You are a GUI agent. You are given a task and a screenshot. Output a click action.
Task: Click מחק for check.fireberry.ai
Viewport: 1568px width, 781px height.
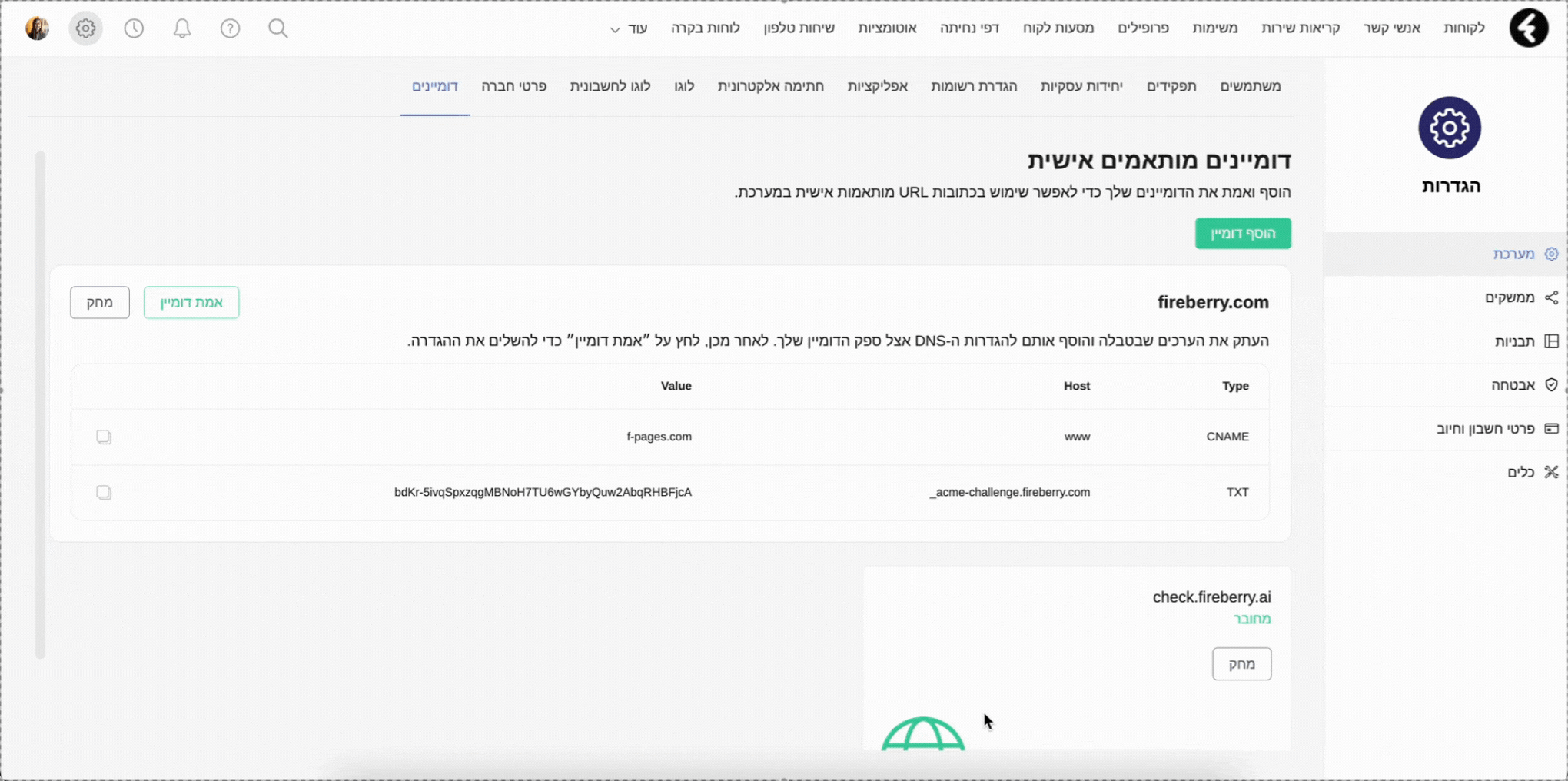1241,664
